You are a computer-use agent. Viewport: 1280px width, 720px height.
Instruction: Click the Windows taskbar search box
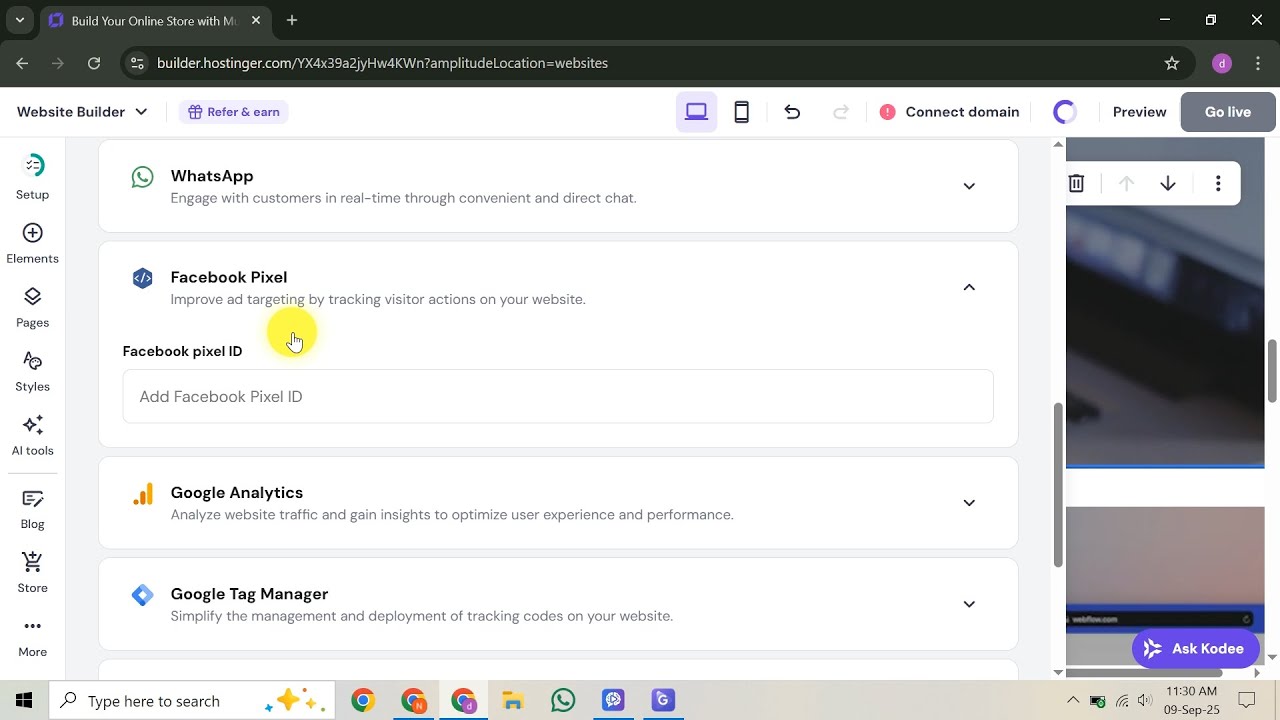coord(190,701)
